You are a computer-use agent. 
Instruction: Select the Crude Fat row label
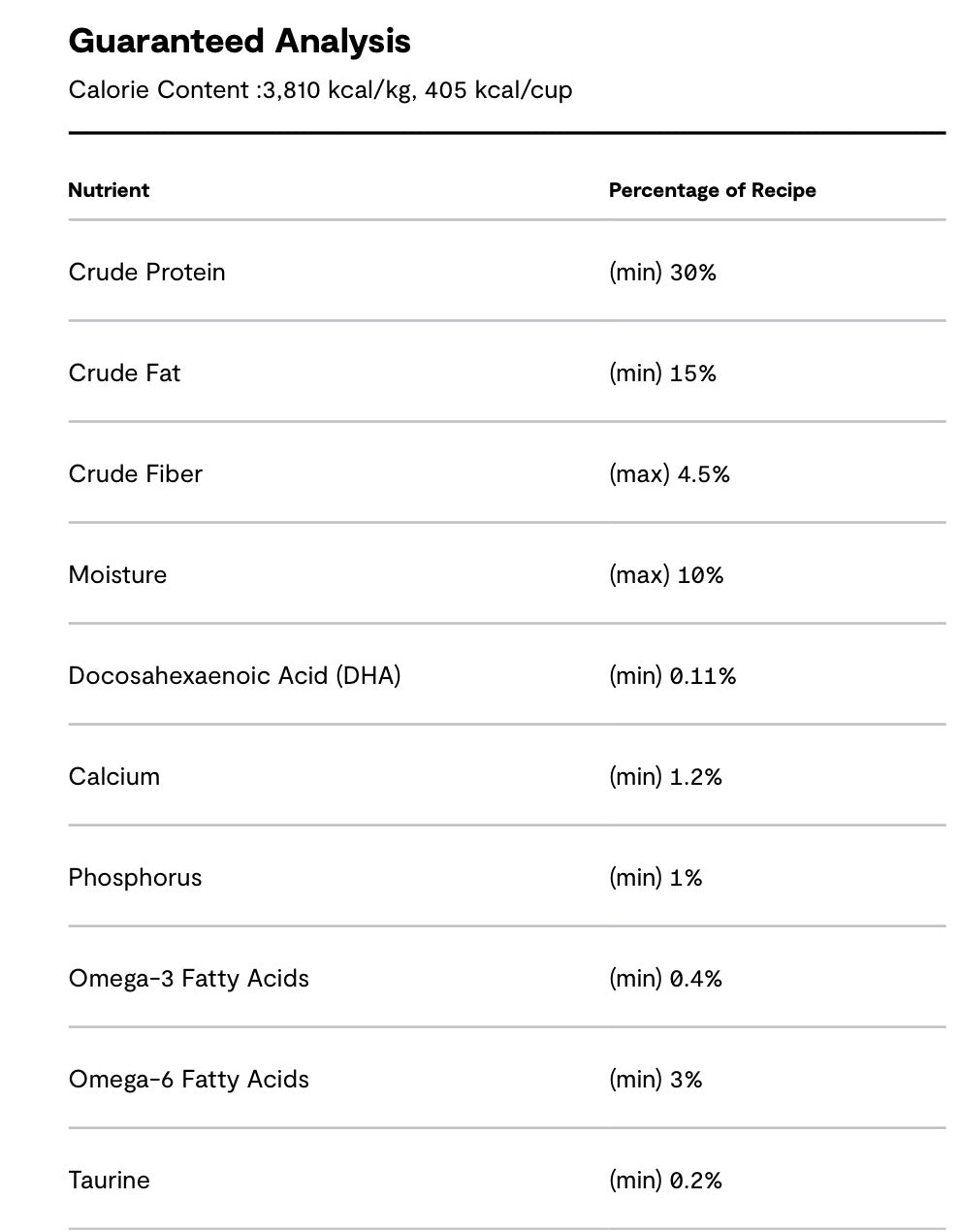[x=124, y=373]
